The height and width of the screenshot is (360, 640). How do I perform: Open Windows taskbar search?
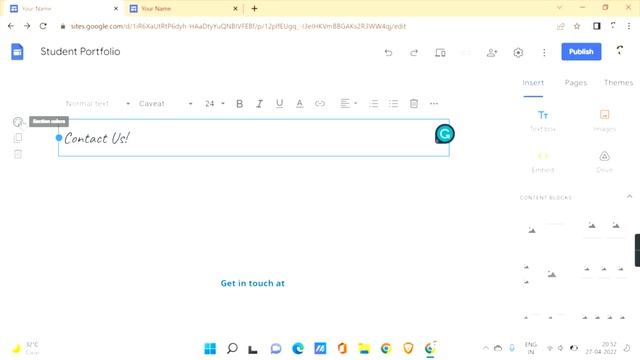(232, 349)
